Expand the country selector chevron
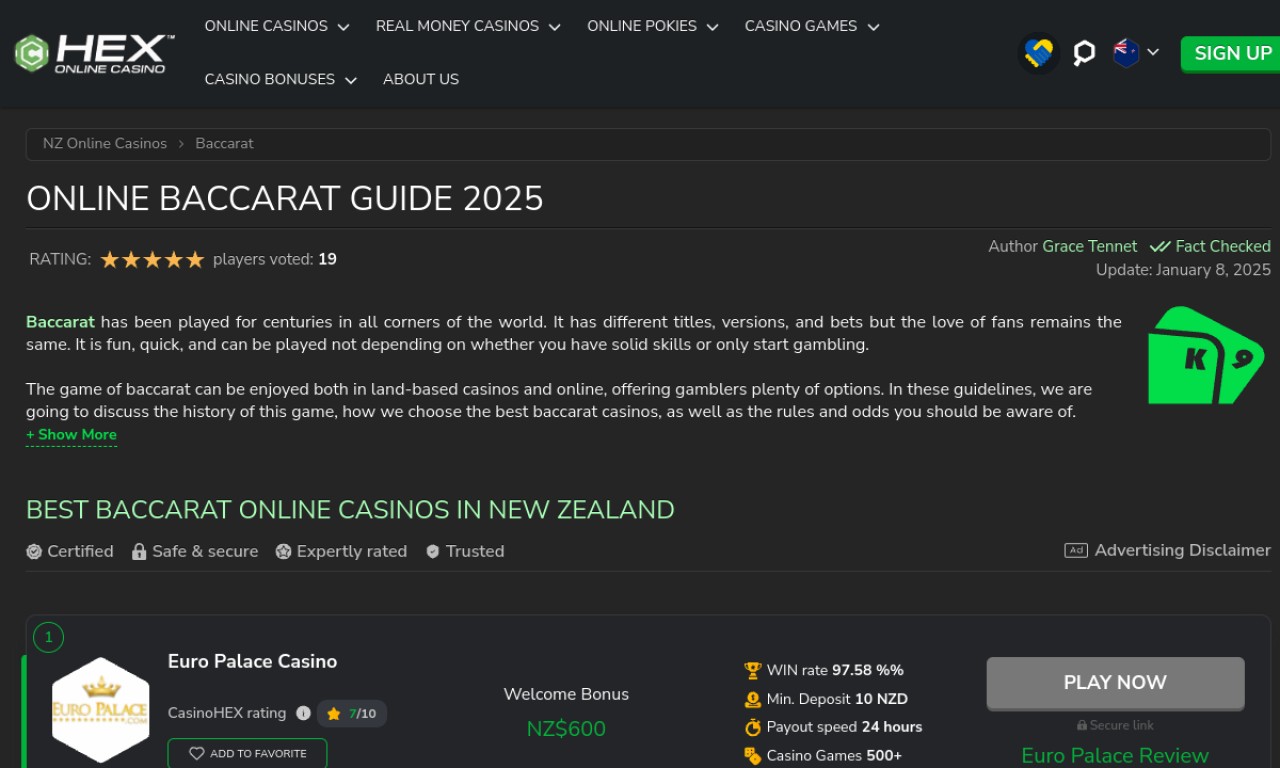 coord(1153,52)
